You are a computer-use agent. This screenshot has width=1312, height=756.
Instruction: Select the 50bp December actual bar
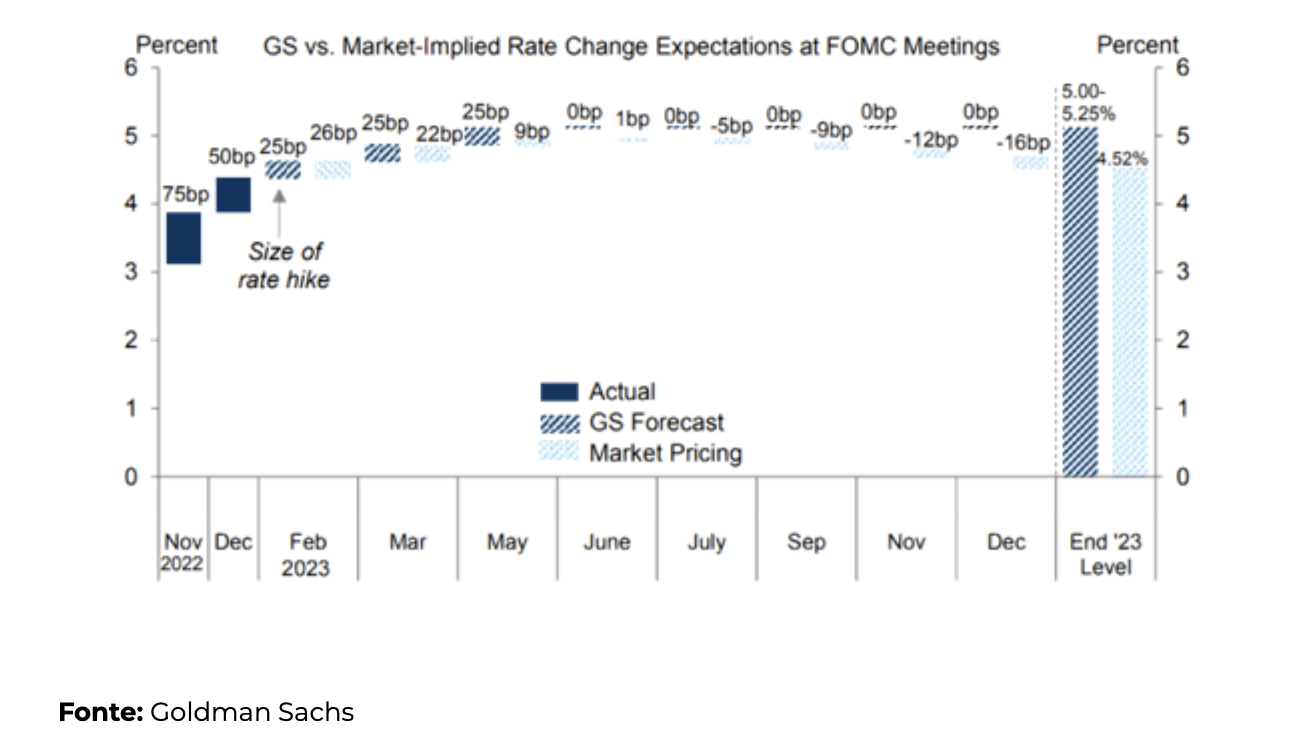[x=233, y=195]
